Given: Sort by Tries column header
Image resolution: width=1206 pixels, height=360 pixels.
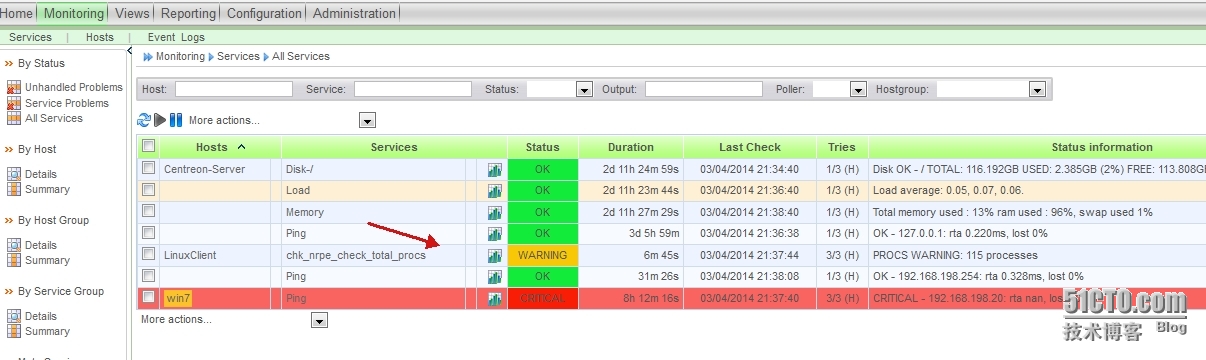Looking at the screenshot, I should pos(842,147).
